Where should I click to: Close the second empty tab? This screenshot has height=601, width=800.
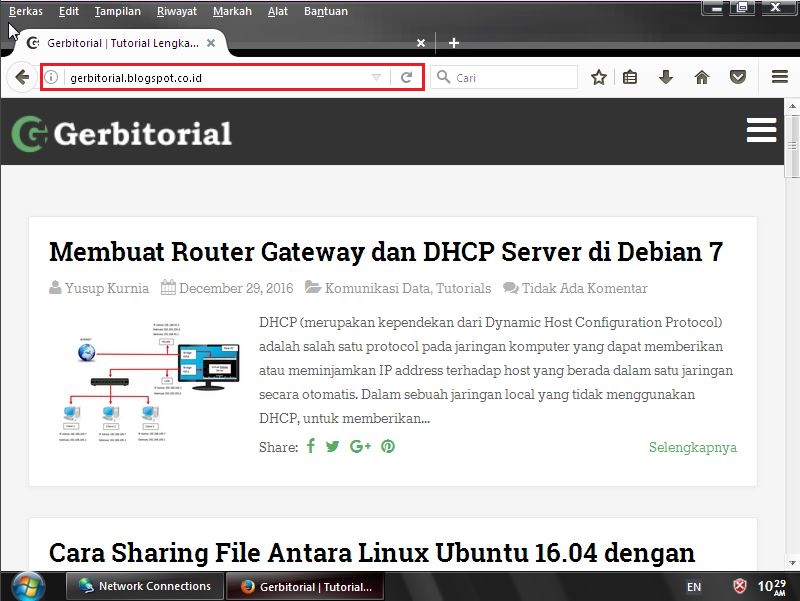[x=421, y=43]
